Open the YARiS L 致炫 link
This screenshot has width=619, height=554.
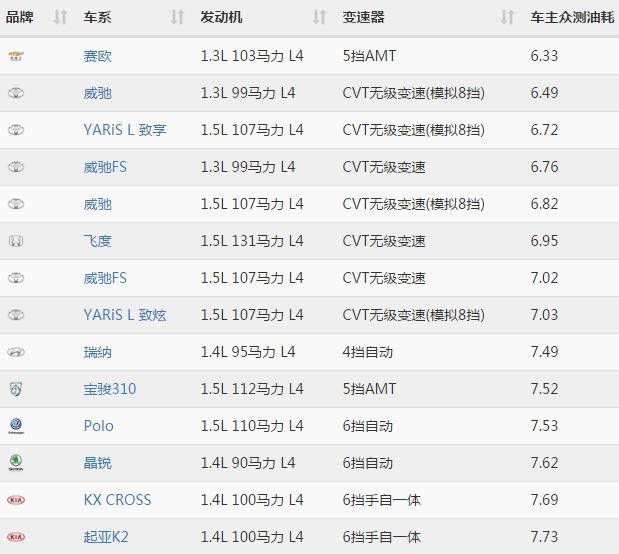coord(125,315)
